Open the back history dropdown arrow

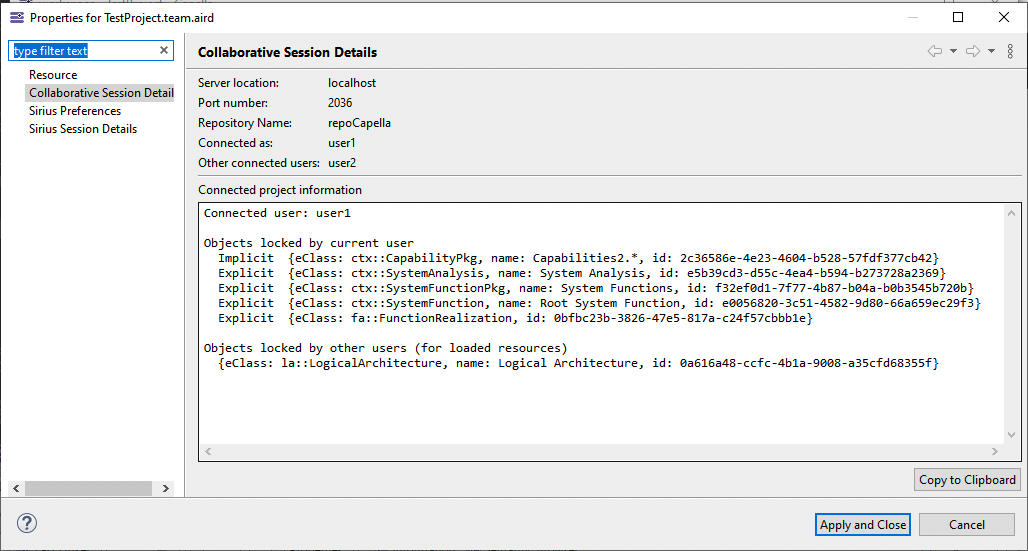coord(953,51)
